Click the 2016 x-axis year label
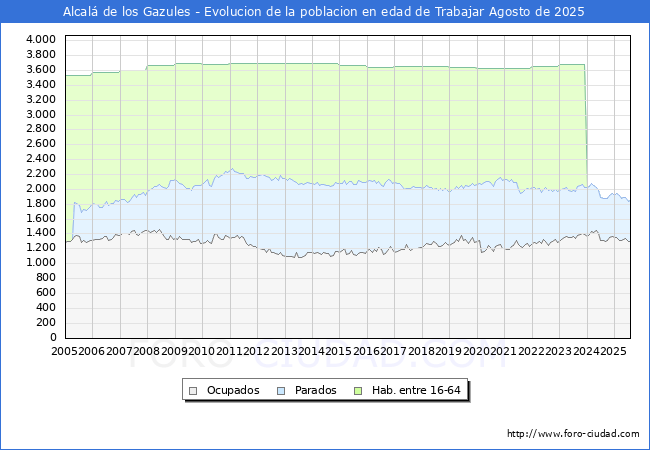The width and height of the screenshot is (650, 450). [366, 351]
